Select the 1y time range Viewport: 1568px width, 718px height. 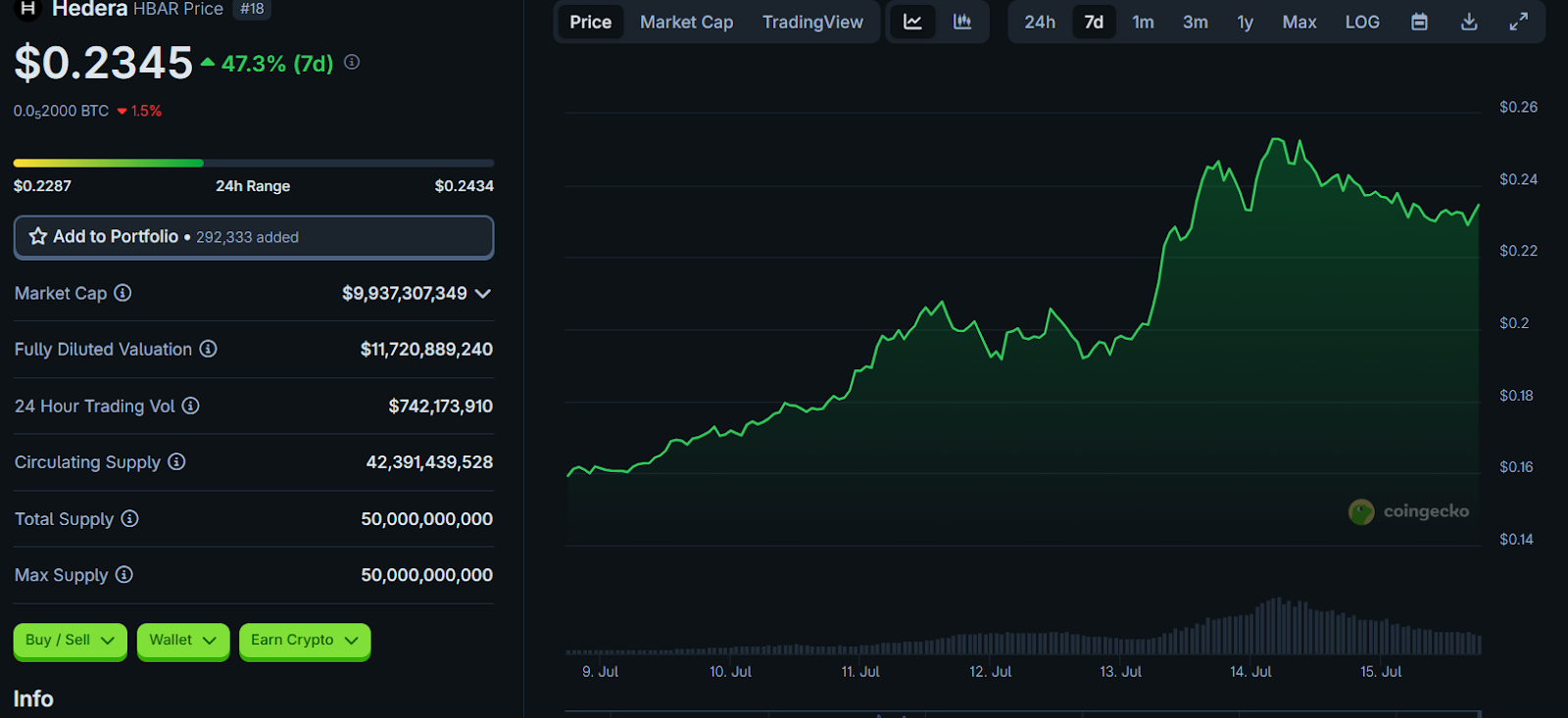coord(1245,22)
